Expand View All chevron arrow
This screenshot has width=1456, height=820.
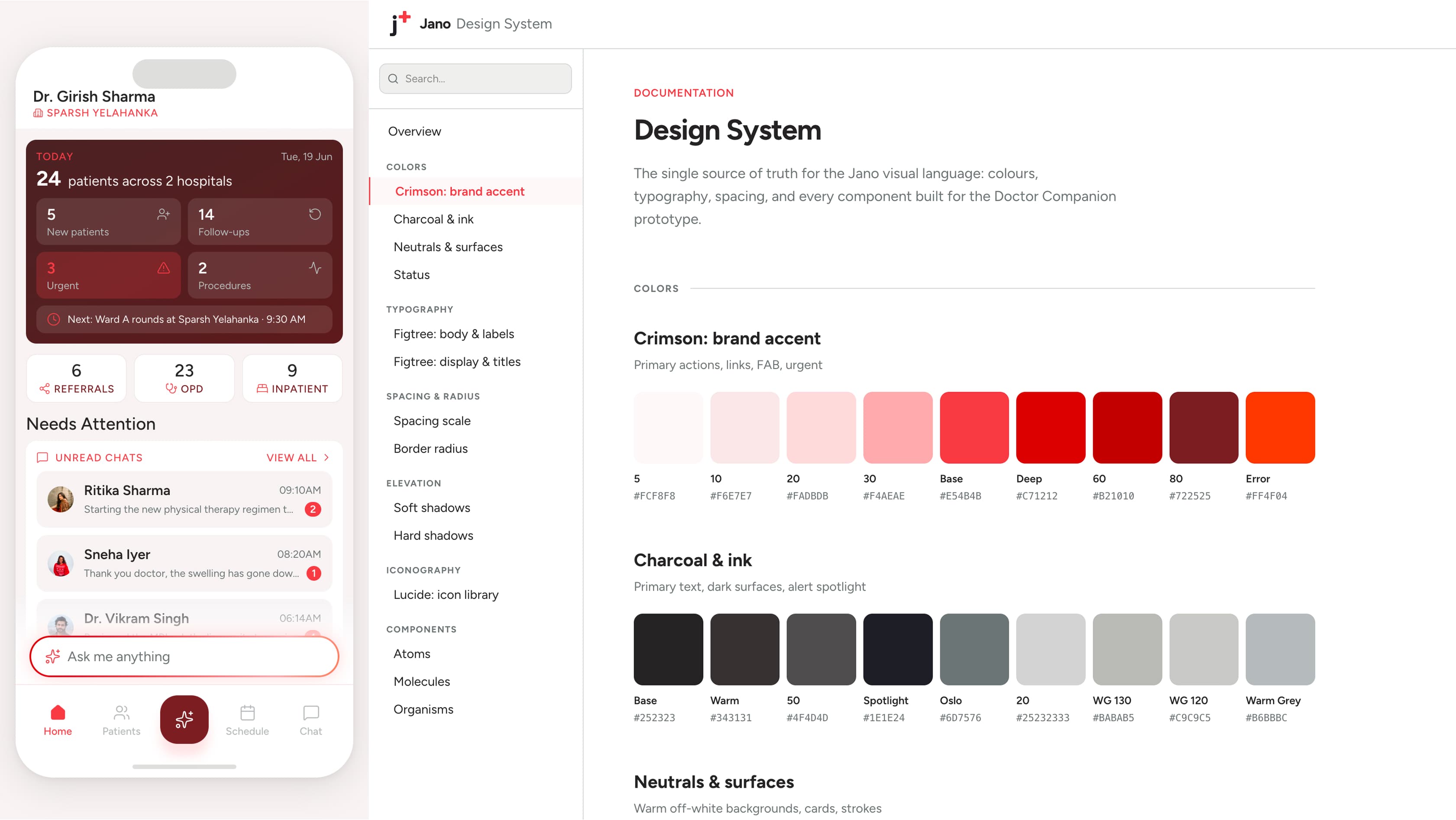click(x=326, y=457)
